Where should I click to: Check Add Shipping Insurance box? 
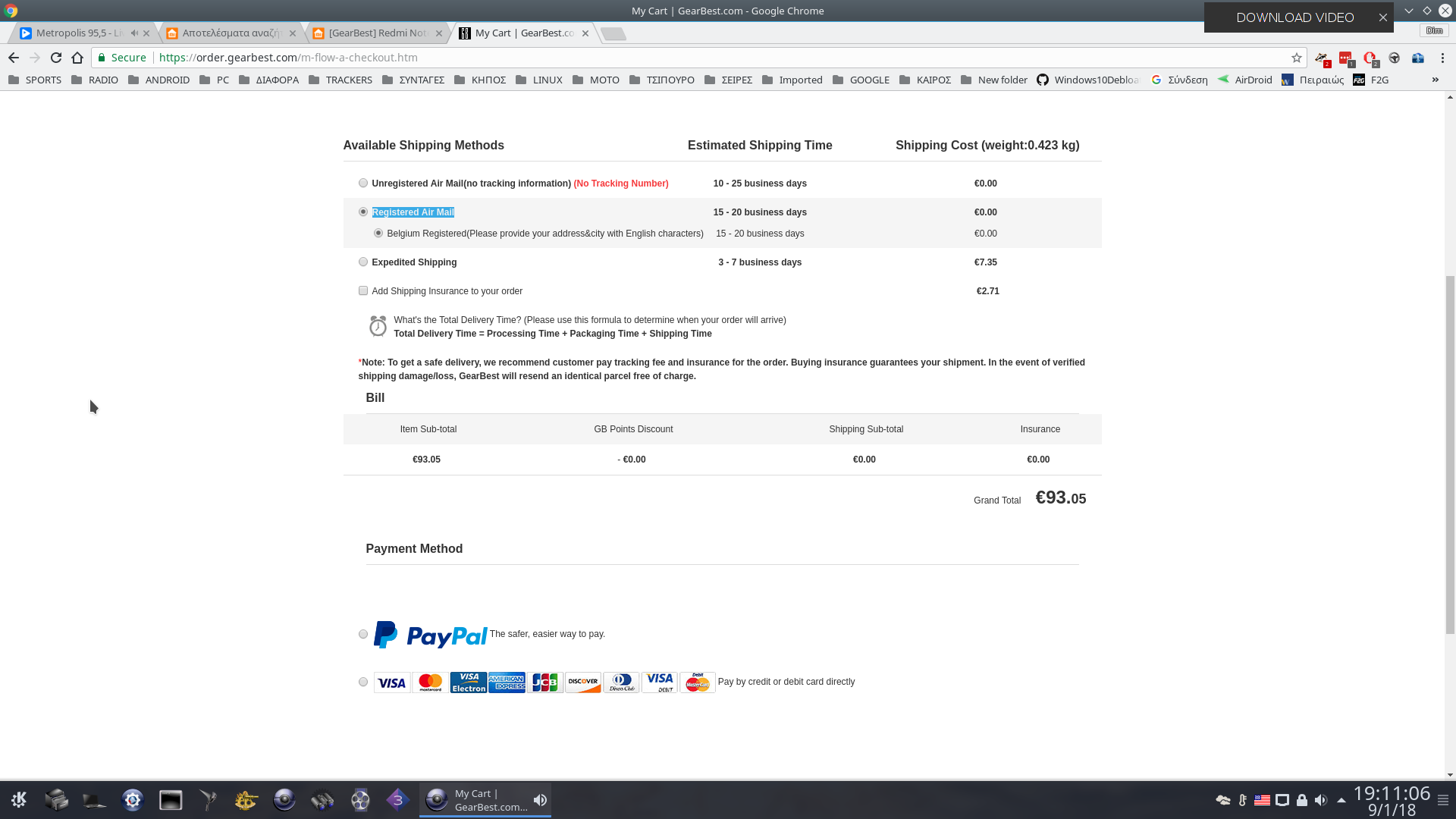(363, 290)
